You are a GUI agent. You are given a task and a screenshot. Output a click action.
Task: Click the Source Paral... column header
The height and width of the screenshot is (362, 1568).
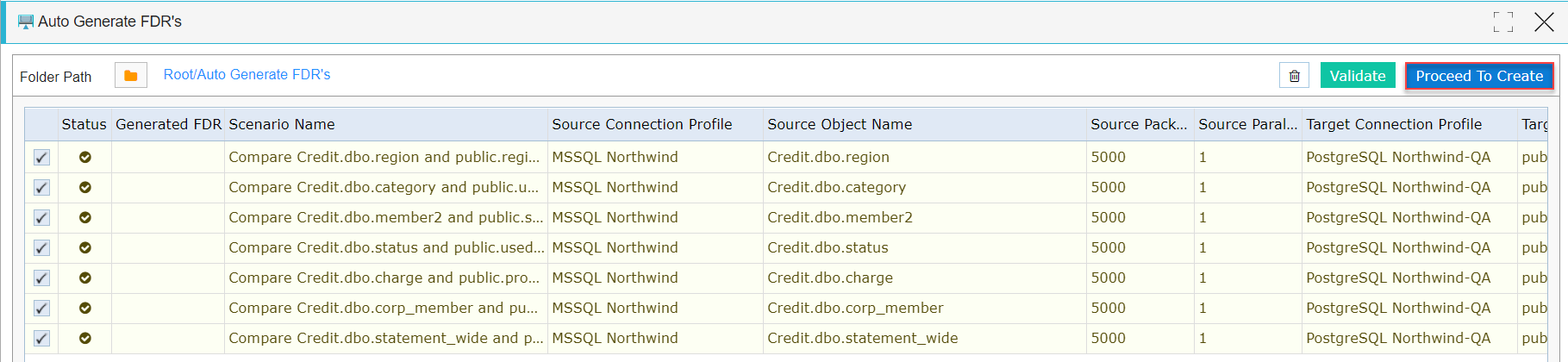[x=1248, y=124]
